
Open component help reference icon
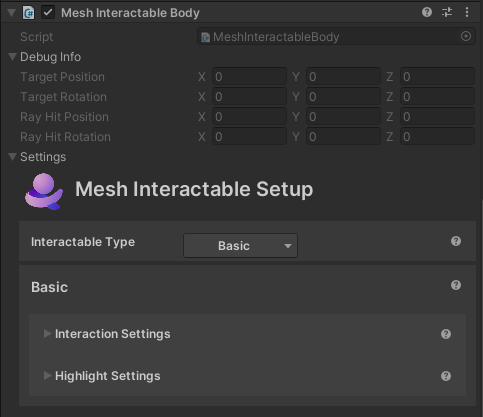pos(427,12)
